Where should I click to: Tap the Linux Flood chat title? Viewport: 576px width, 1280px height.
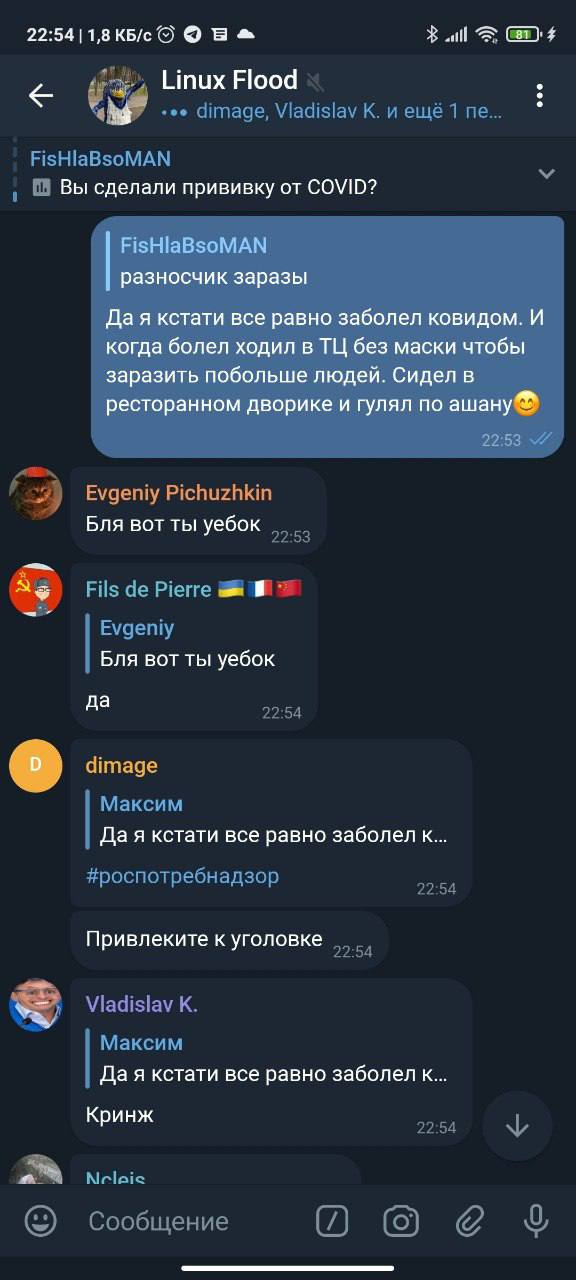(x=230, y=80)
